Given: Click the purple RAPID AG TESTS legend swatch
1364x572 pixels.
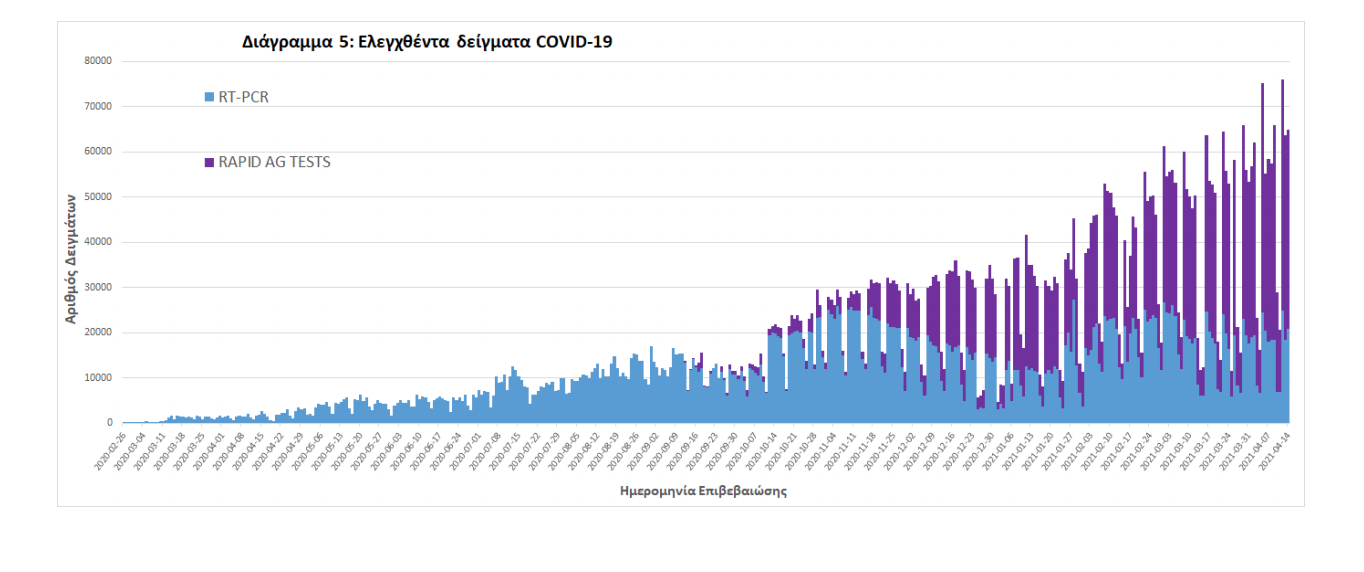Looking at the screenshot, I should 209,162.
